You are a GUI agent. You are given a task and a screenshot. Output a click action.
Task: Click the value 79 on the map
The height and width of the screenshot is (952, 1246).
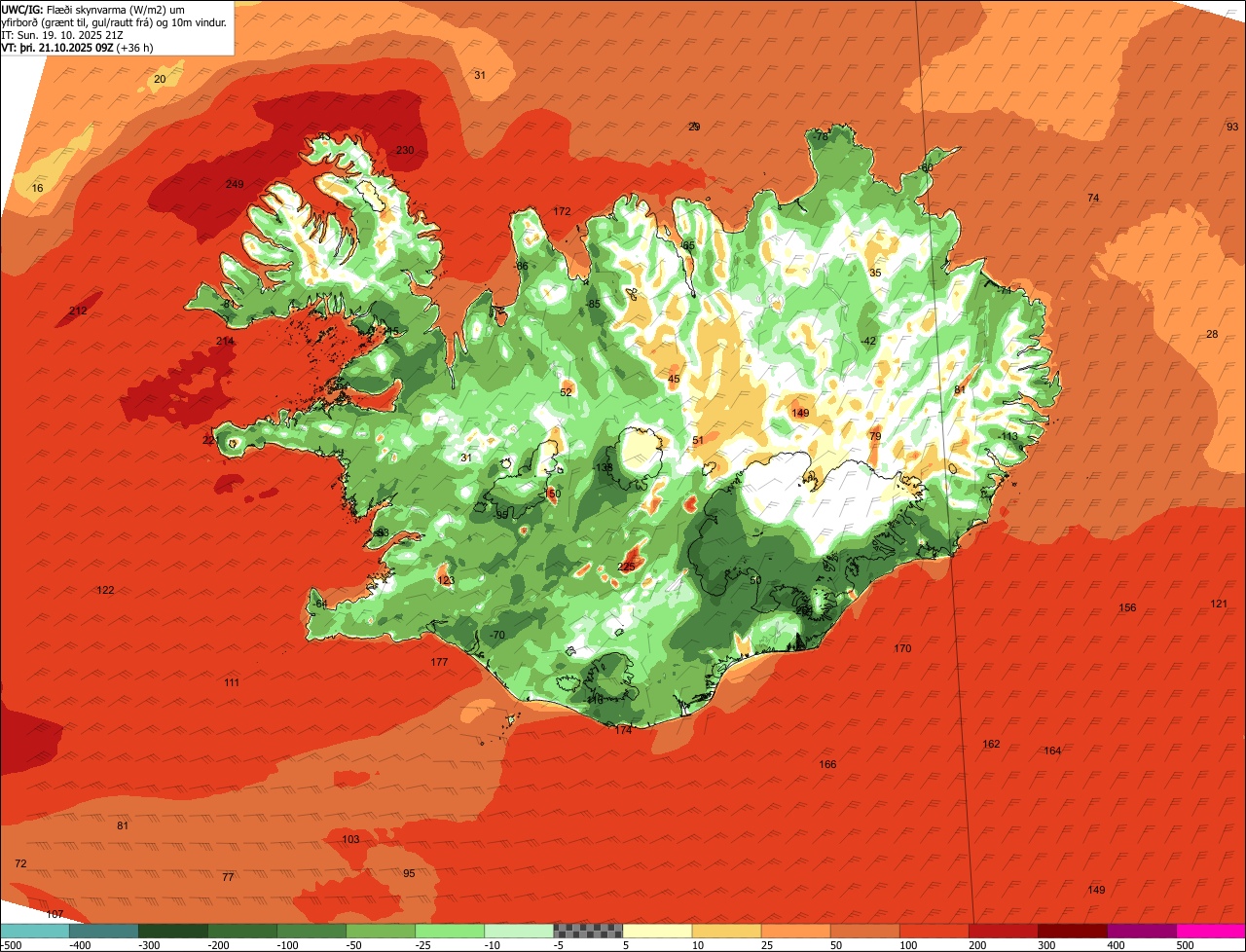[x=874, y=436]
